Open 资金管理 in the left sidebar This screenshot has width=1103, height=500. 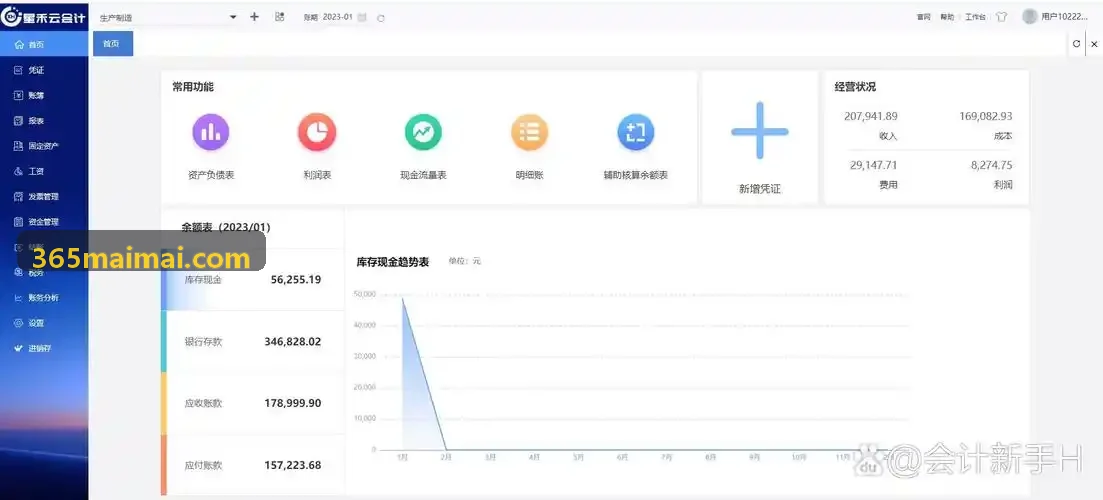click(44, 222)
